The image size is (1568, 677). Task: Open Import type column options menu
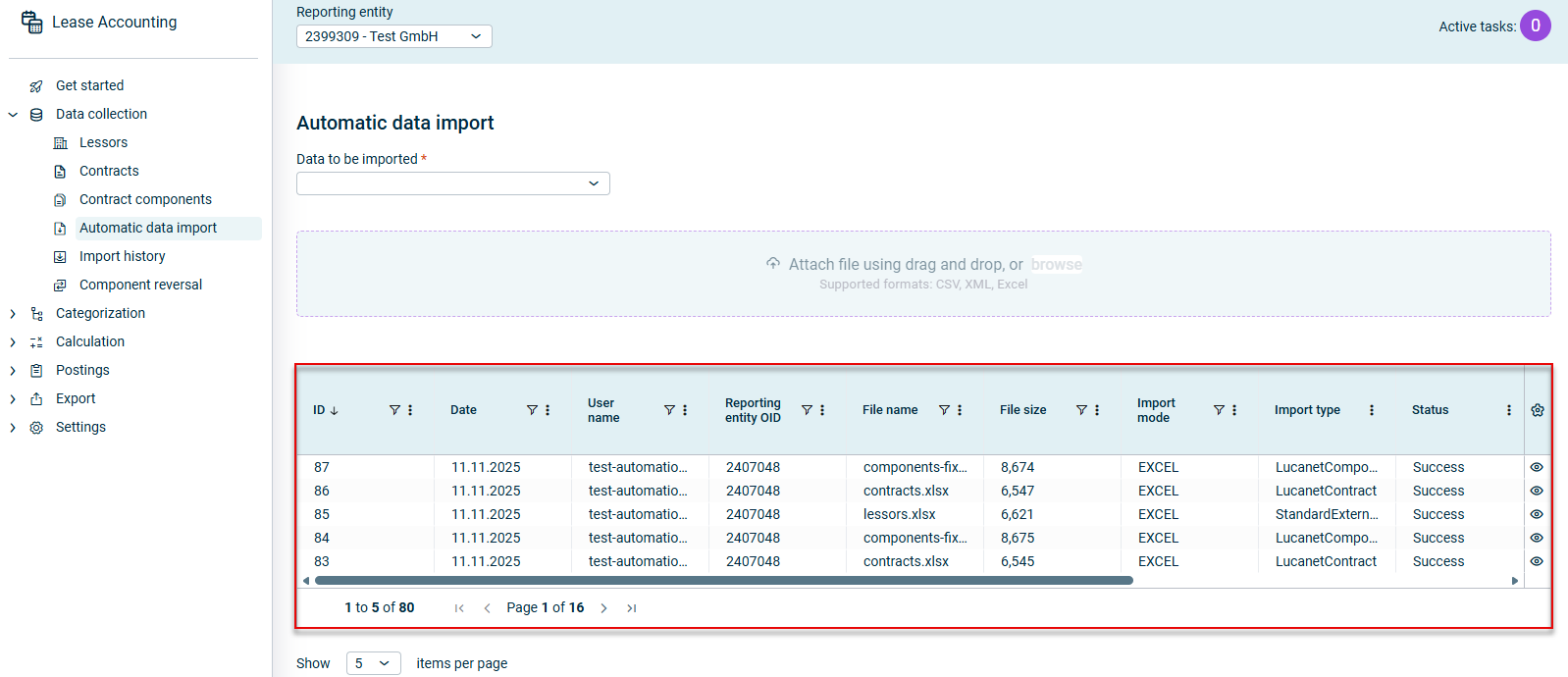pyautogui.click(x=1372, y=410)
